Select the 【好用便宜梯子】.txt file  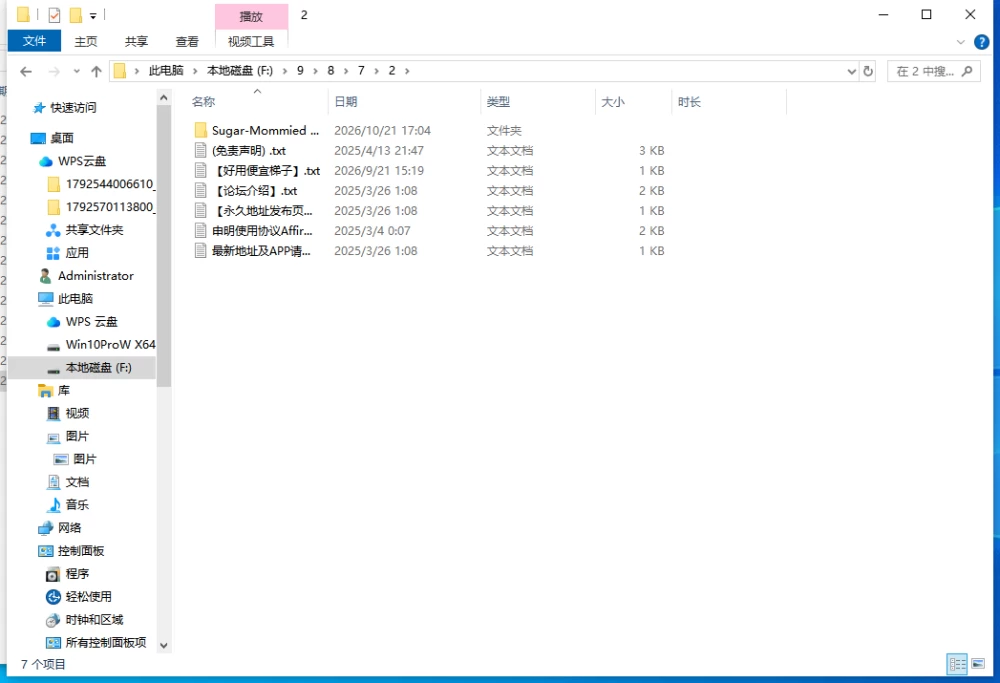[257, 170]
